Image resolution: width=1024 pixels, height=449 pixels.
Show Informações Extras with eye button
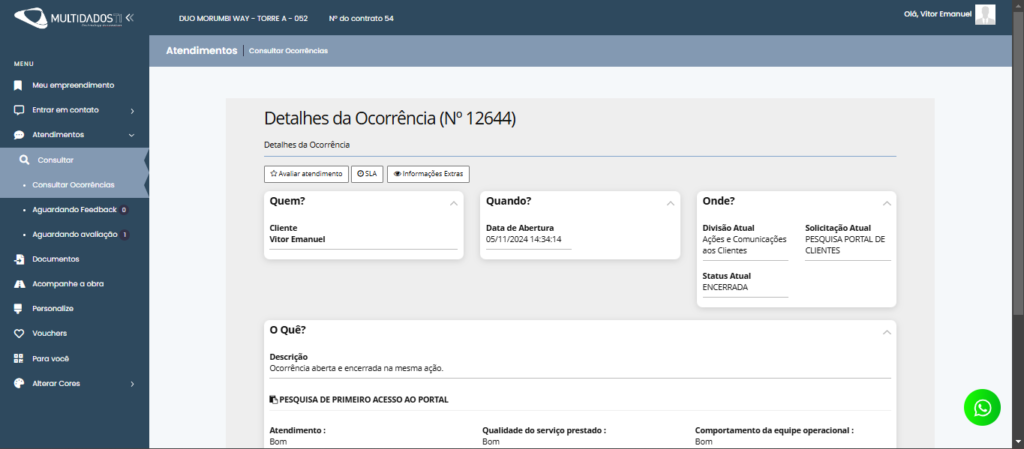pos(428,173)
